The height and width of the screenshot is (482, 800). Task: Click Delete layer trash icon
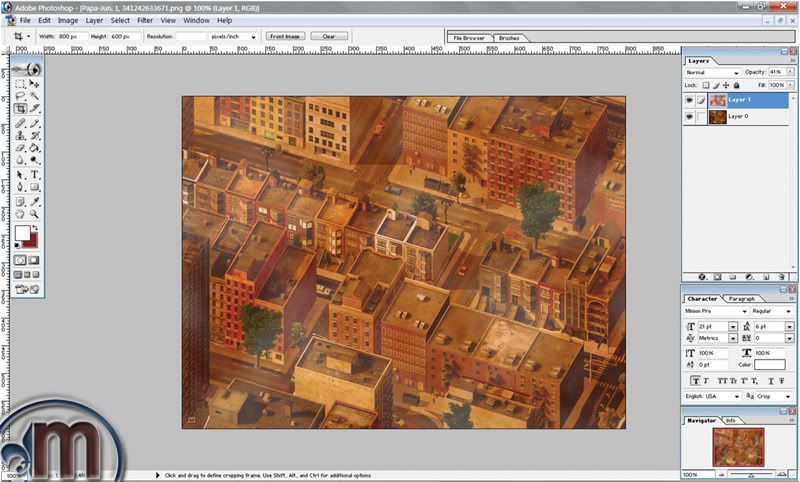pyautogui.click(x=781, y=277)
